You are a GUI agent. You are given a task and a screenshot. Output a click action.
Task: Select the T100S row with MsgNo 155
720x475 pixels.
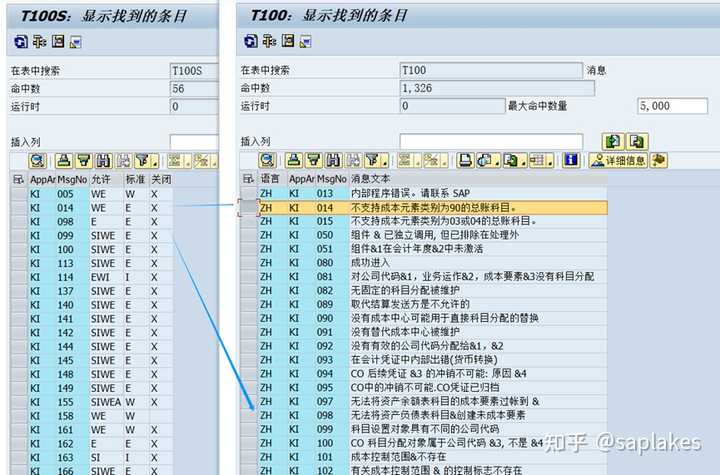point(92,402)
